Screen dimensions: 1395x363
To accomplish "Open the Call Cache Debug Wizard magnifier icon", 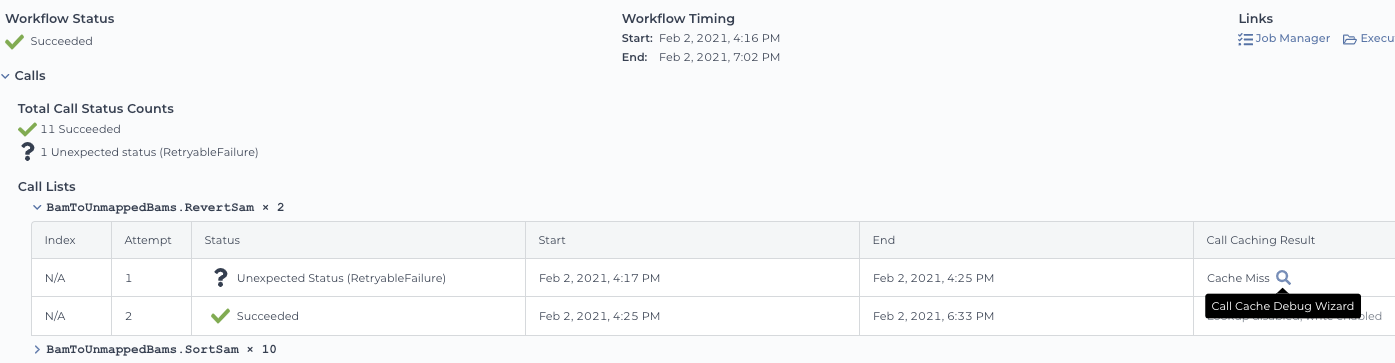I will coord(1284,278).
